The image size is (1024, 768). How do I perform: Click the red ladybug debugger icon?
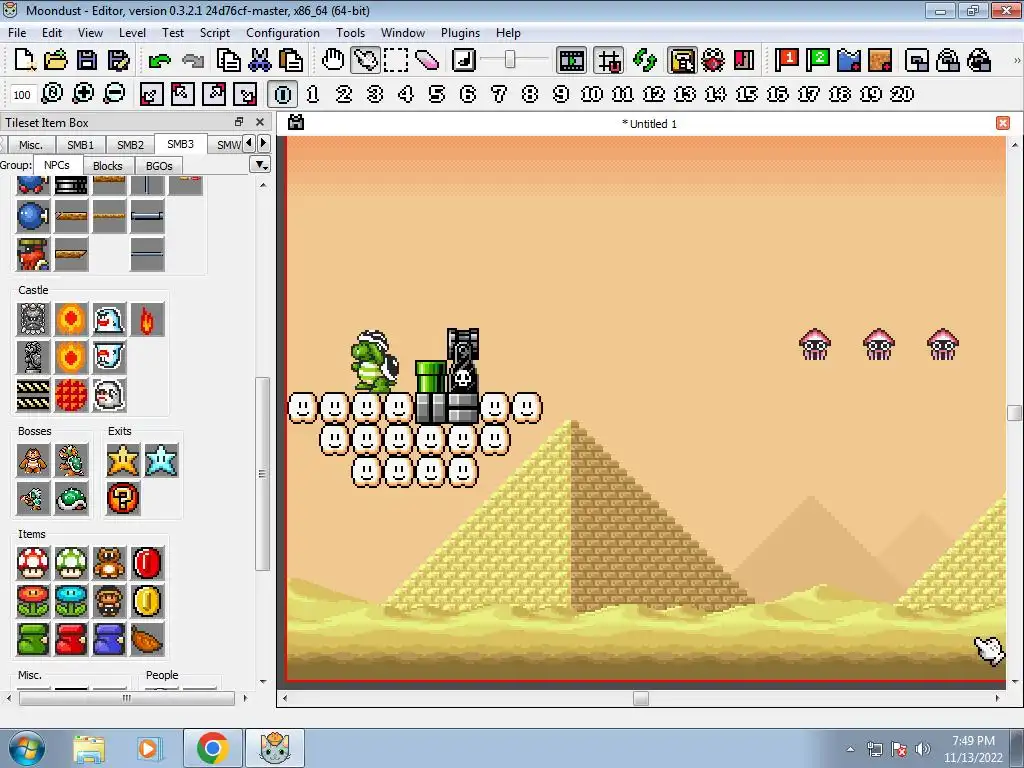point(712,60)
